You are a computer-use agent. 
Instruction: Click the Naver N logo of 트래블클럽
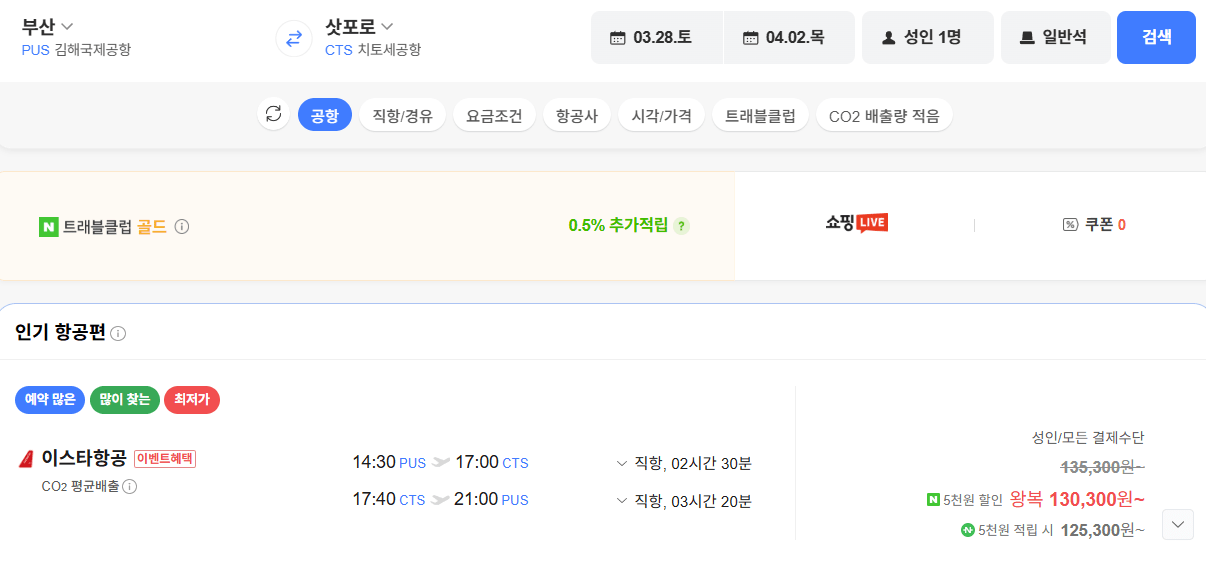click(x=48, y=227)
